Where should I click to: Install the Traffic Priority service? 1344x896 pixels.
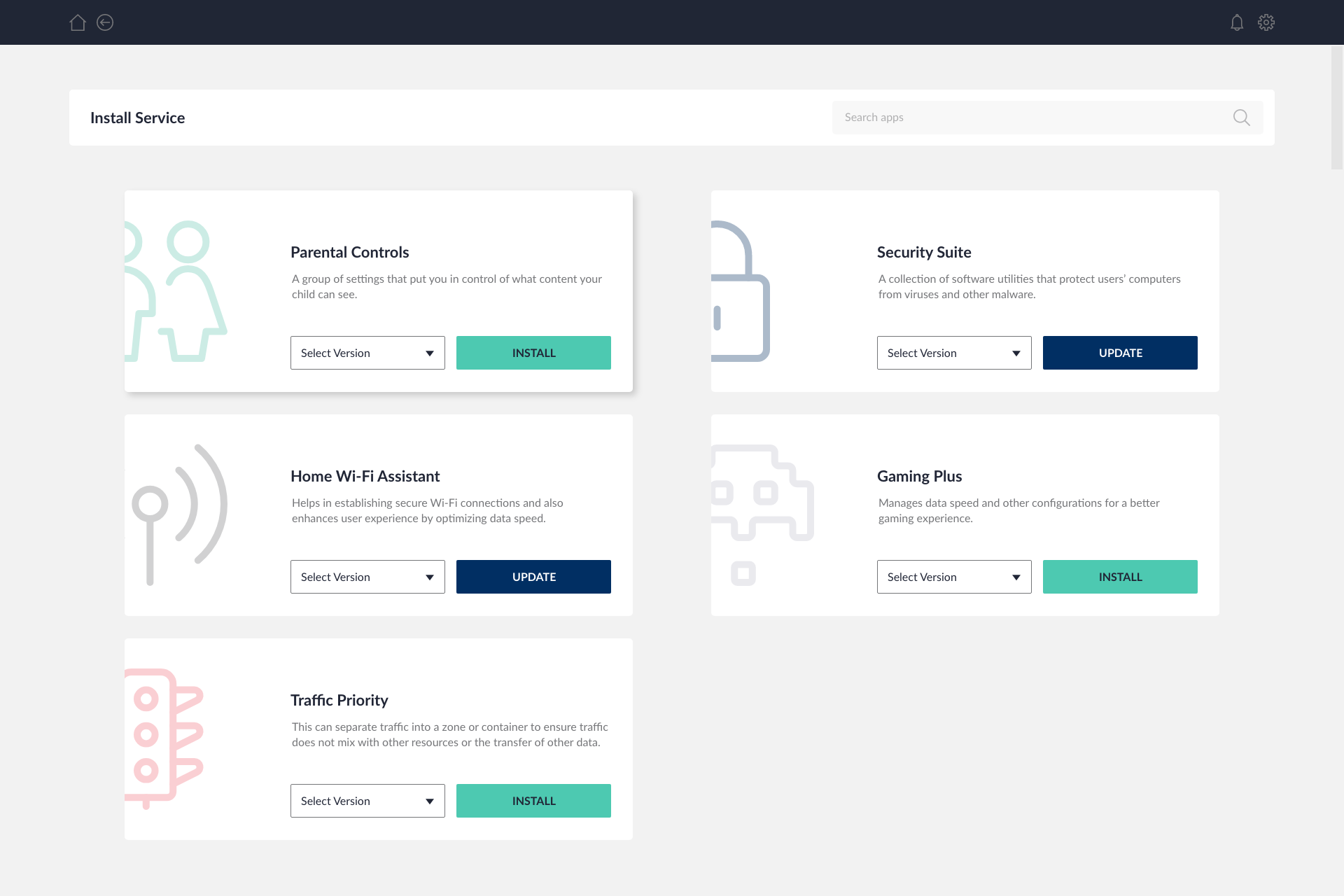[x=533, y=800]
